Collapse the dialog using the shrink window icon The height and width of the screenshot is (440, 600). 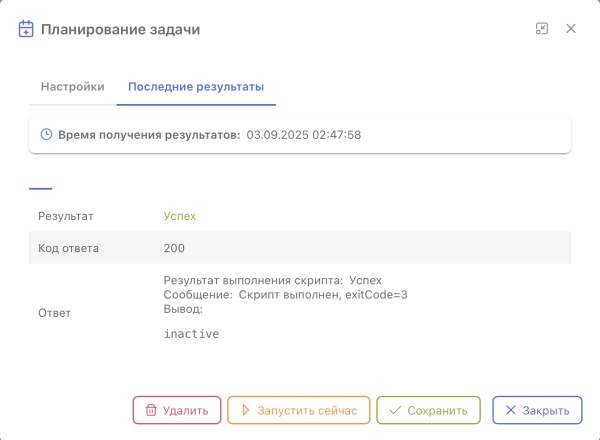pos(542,29)
